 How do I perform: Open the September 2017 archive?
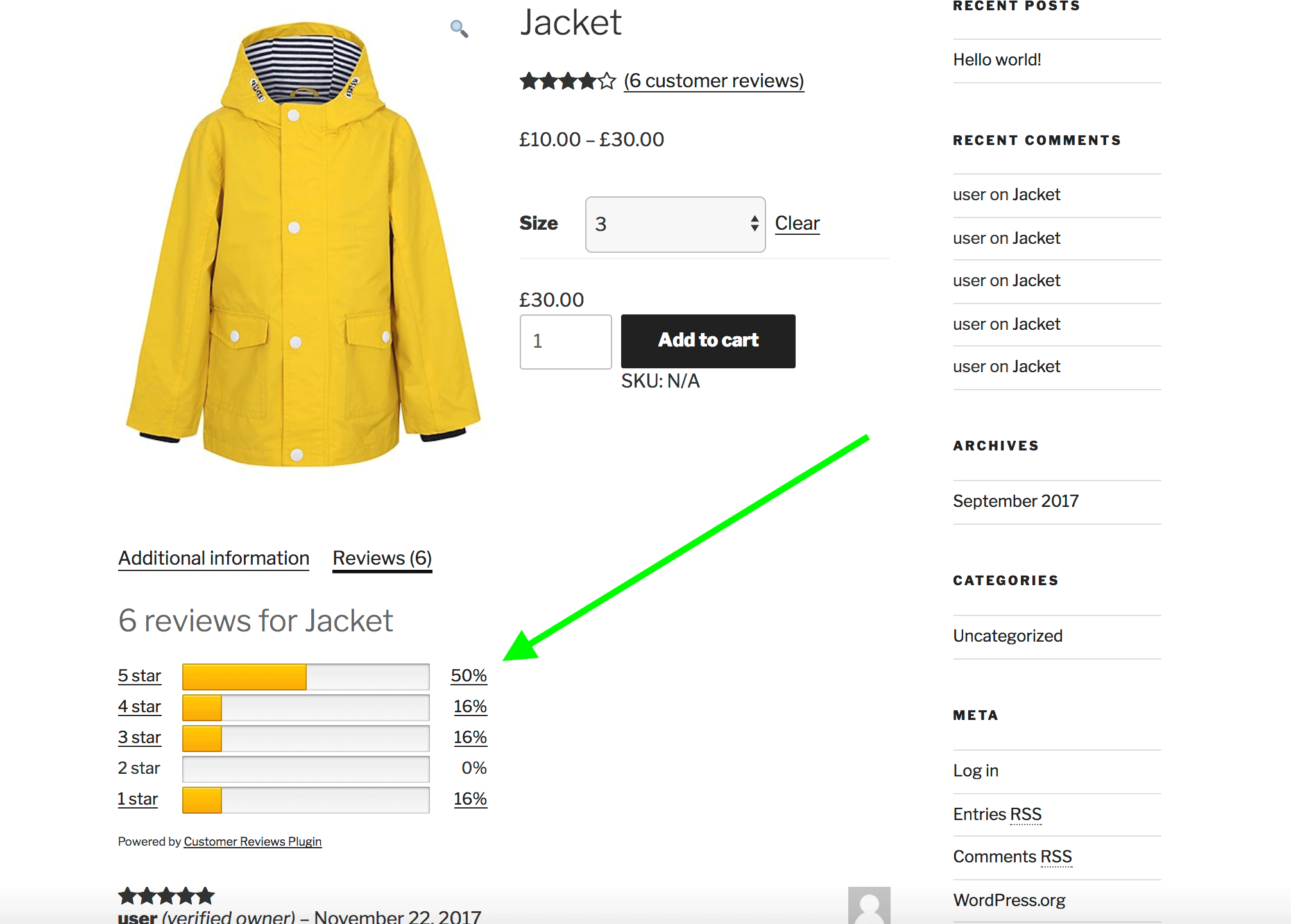click(1016, 501)
